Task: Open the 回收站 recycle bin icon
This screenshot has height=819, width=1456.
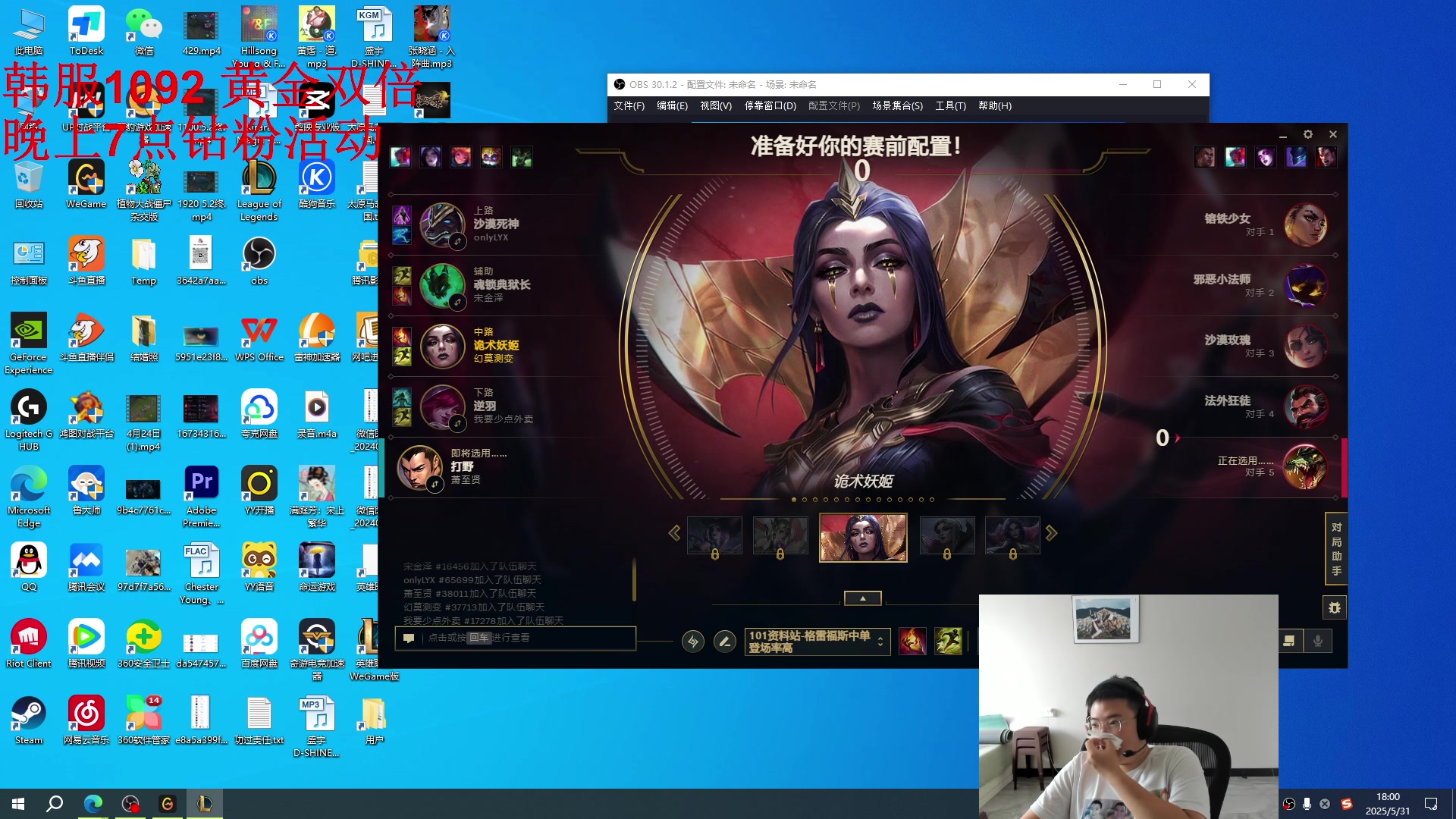Action: [x=29, y=184]
